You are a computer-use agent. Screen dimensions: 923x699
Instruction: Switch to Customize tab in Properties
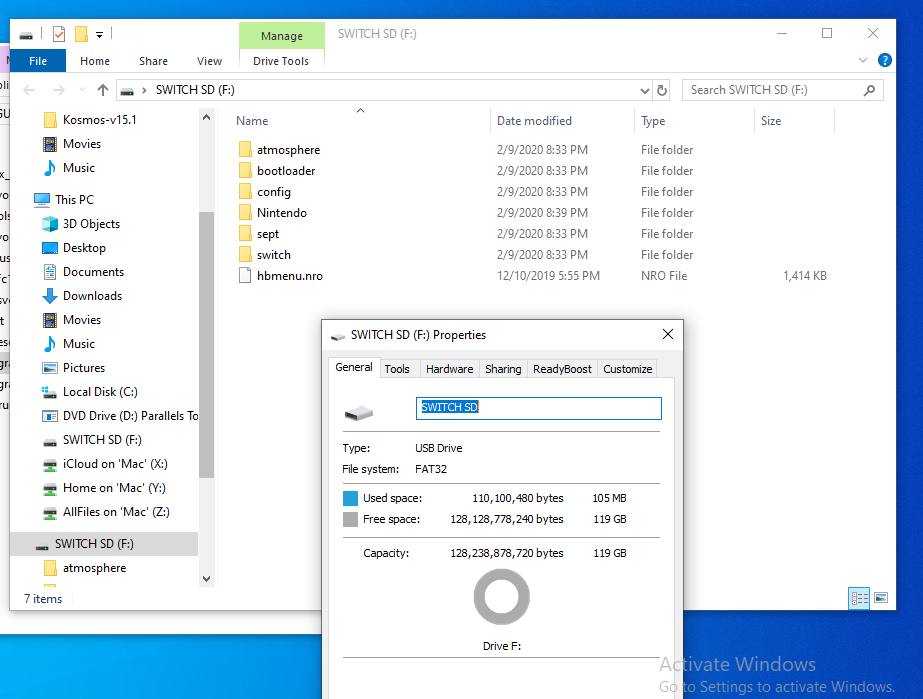pos(627,369)
